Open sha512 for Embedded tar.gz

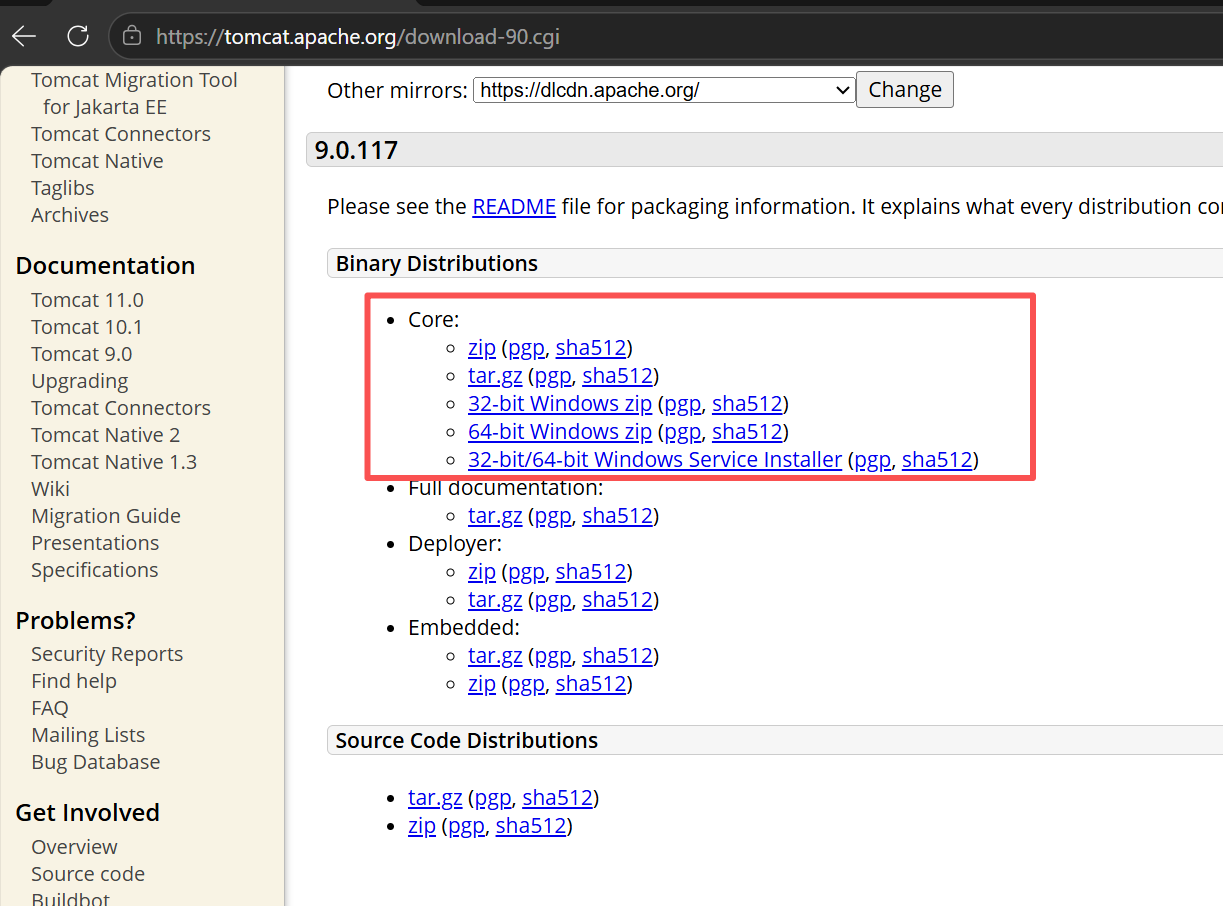[x=618, y=656]
